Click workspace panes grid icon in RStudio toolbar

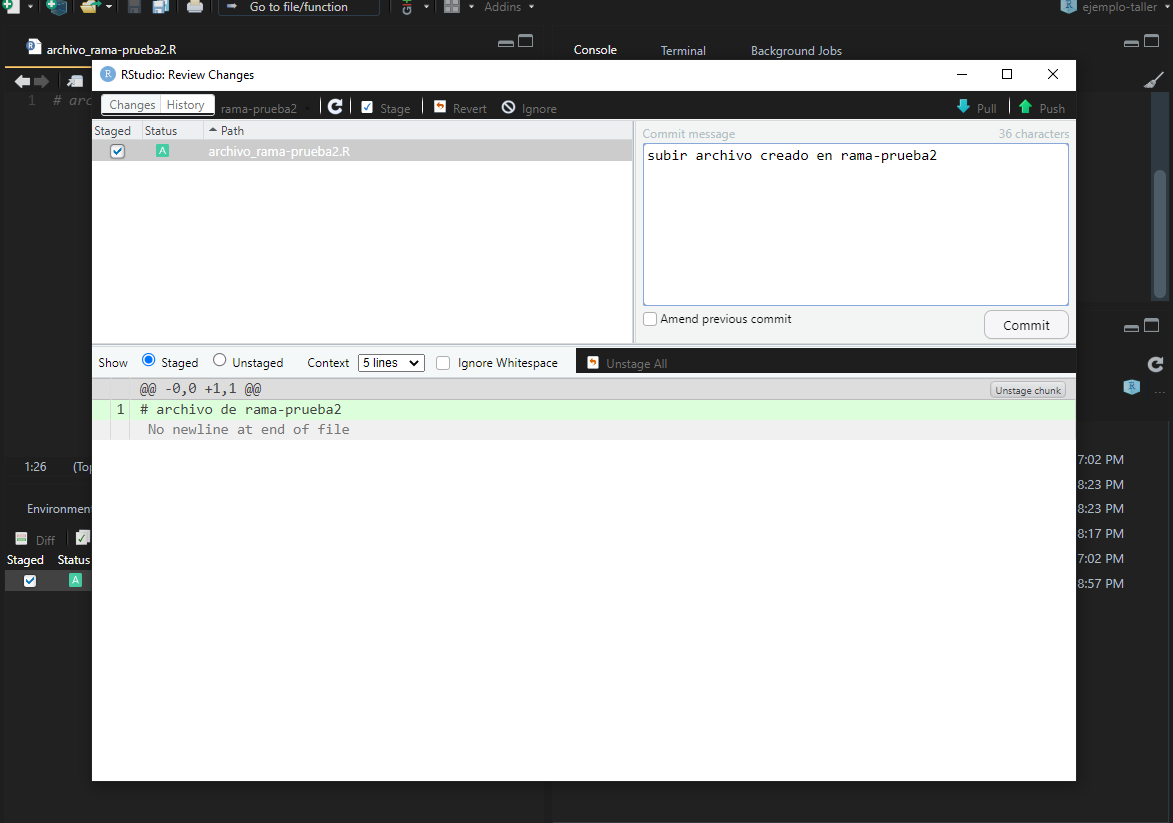[452, 7]
